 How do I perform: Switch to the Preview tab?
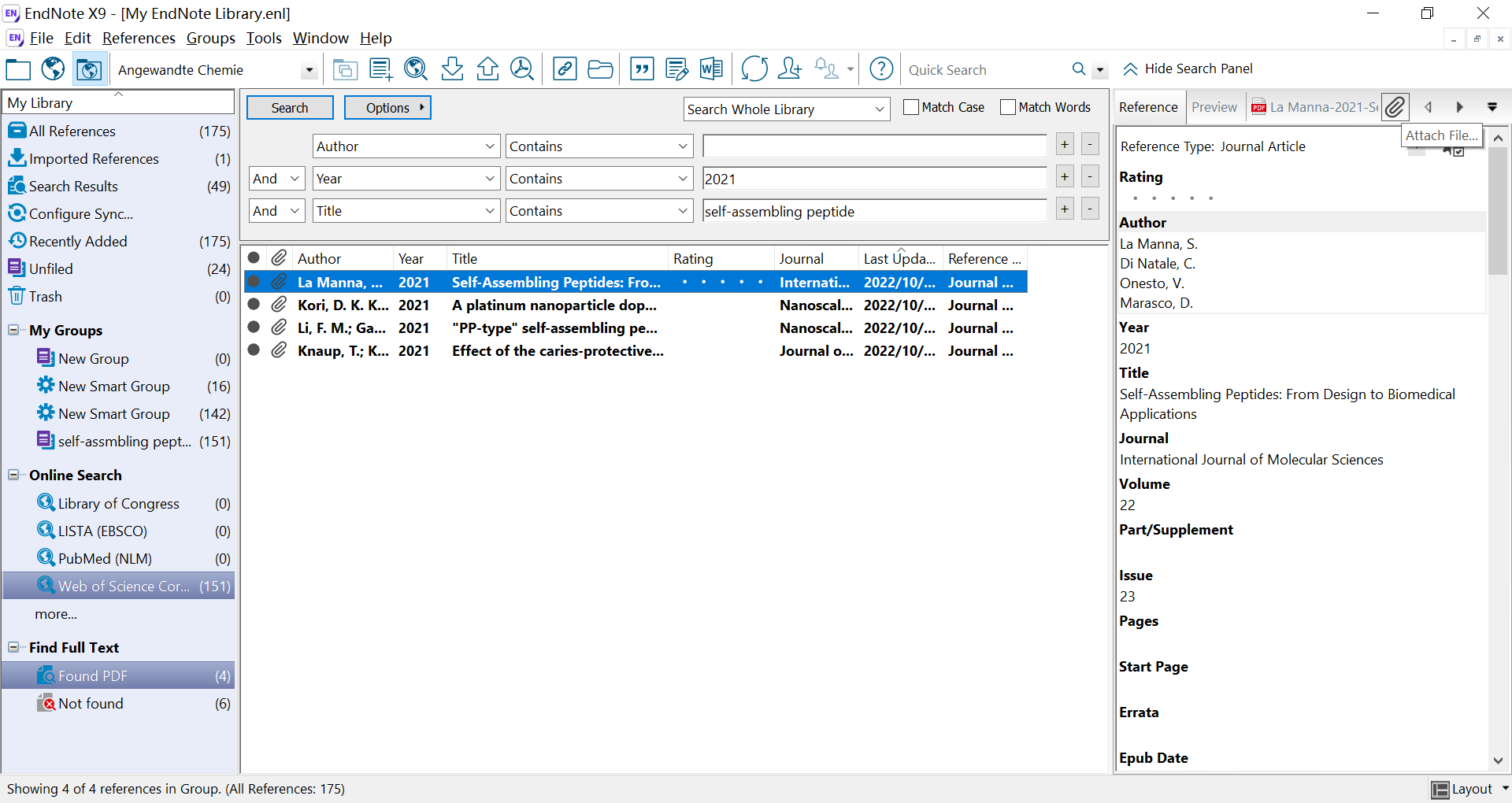(1214, 107)
